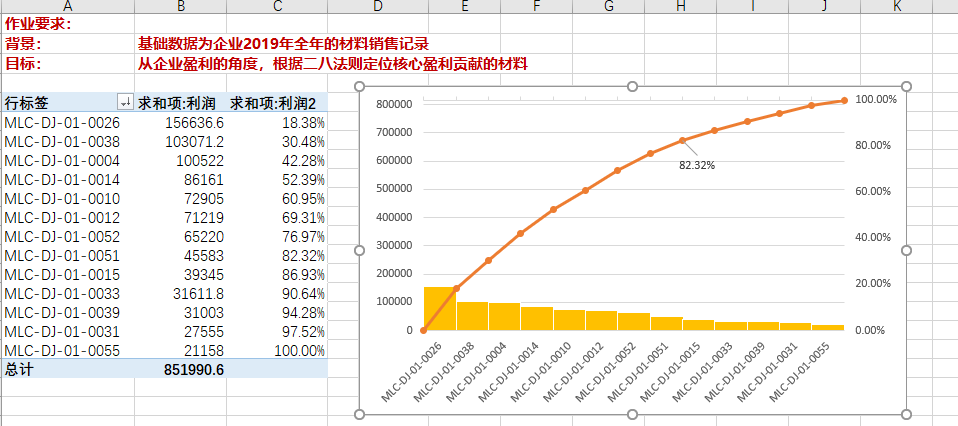
Task: Select the grand total value 851990.6
Action: [x=194, y=370]
